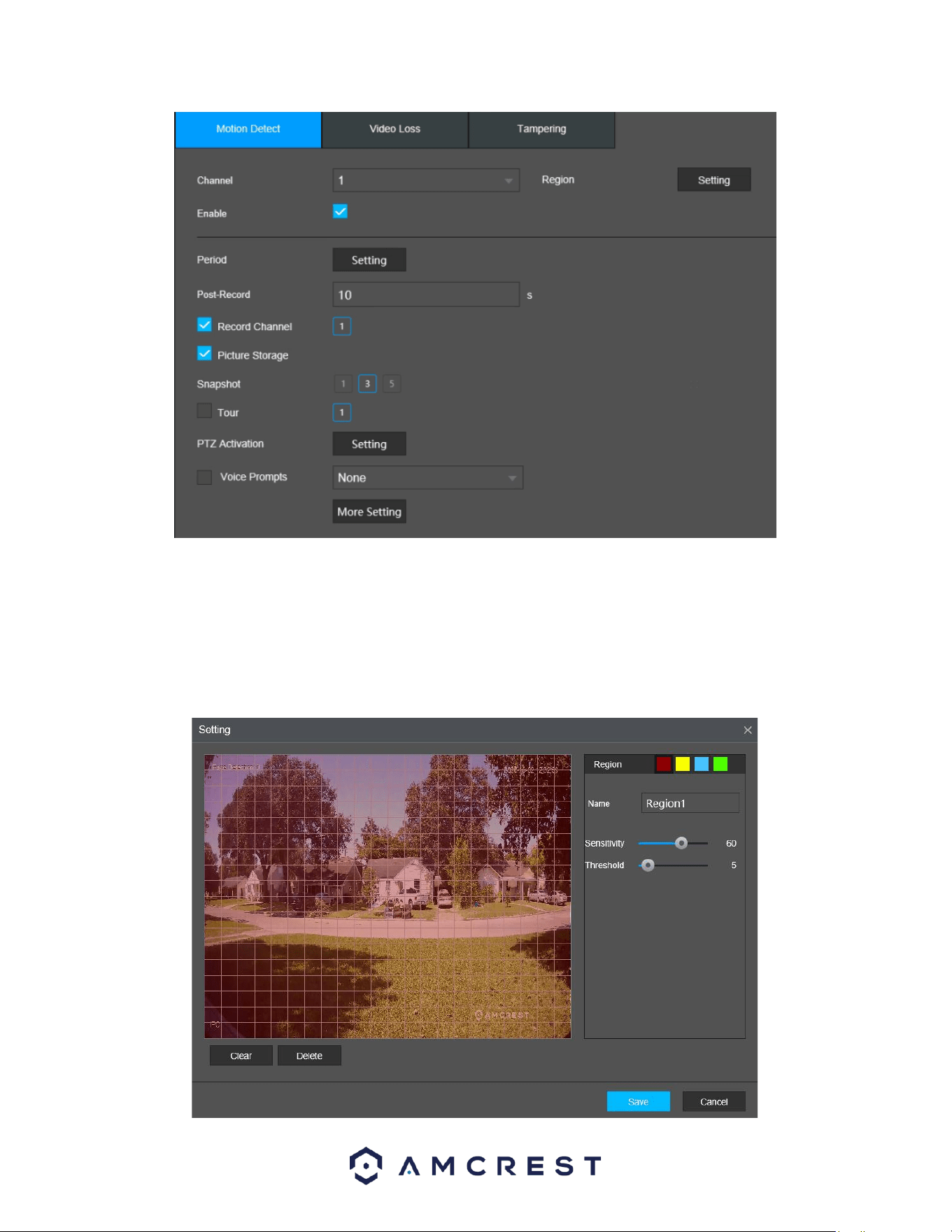Select Snapshot count 3
952x1232 pixels.
[368, 384]
